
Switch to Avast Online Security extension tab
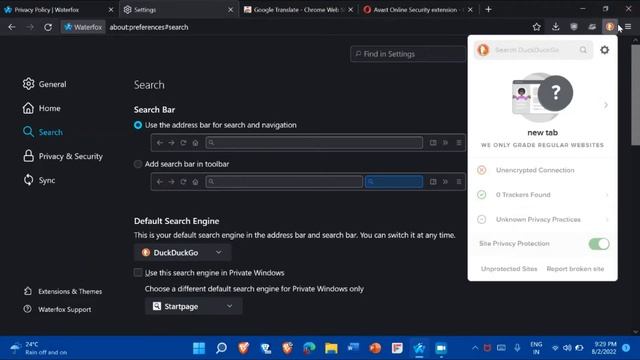(418, 9)
